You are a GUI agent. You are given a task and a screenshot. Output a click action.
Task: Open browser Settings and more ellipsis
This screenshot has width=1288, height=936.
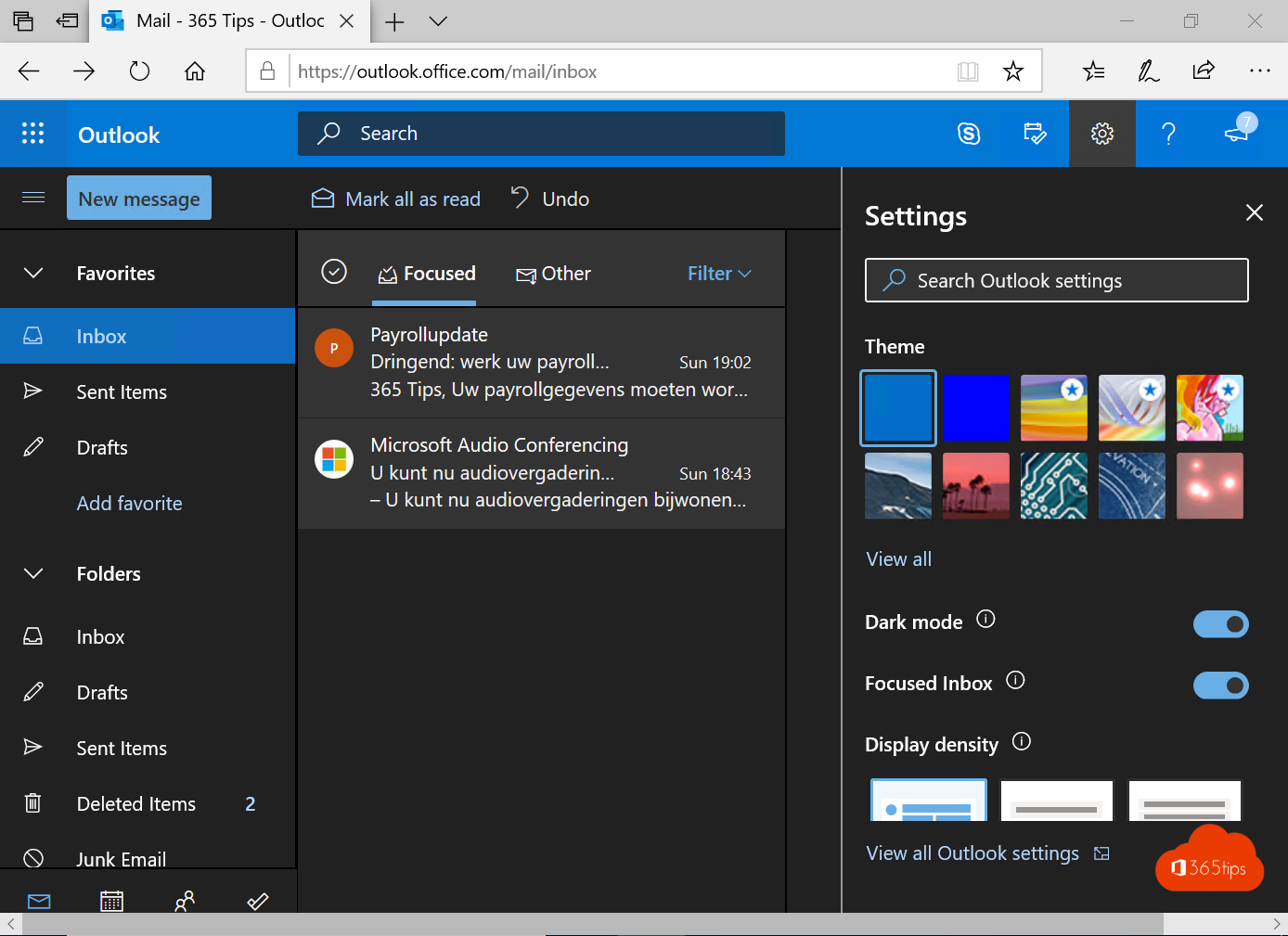click(x=1259, y=71)
